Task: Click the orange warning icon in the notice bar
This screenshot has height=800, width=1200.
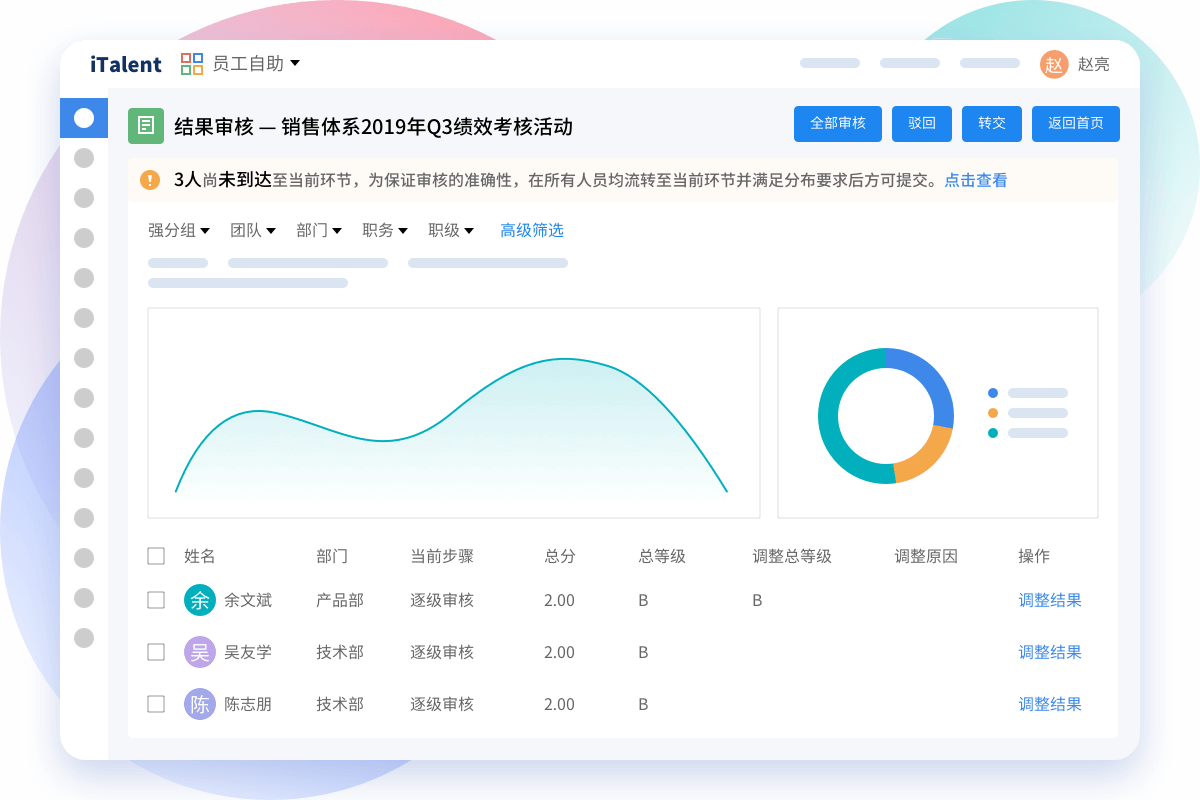Action: pyautogui.click(x=150, y=181)
